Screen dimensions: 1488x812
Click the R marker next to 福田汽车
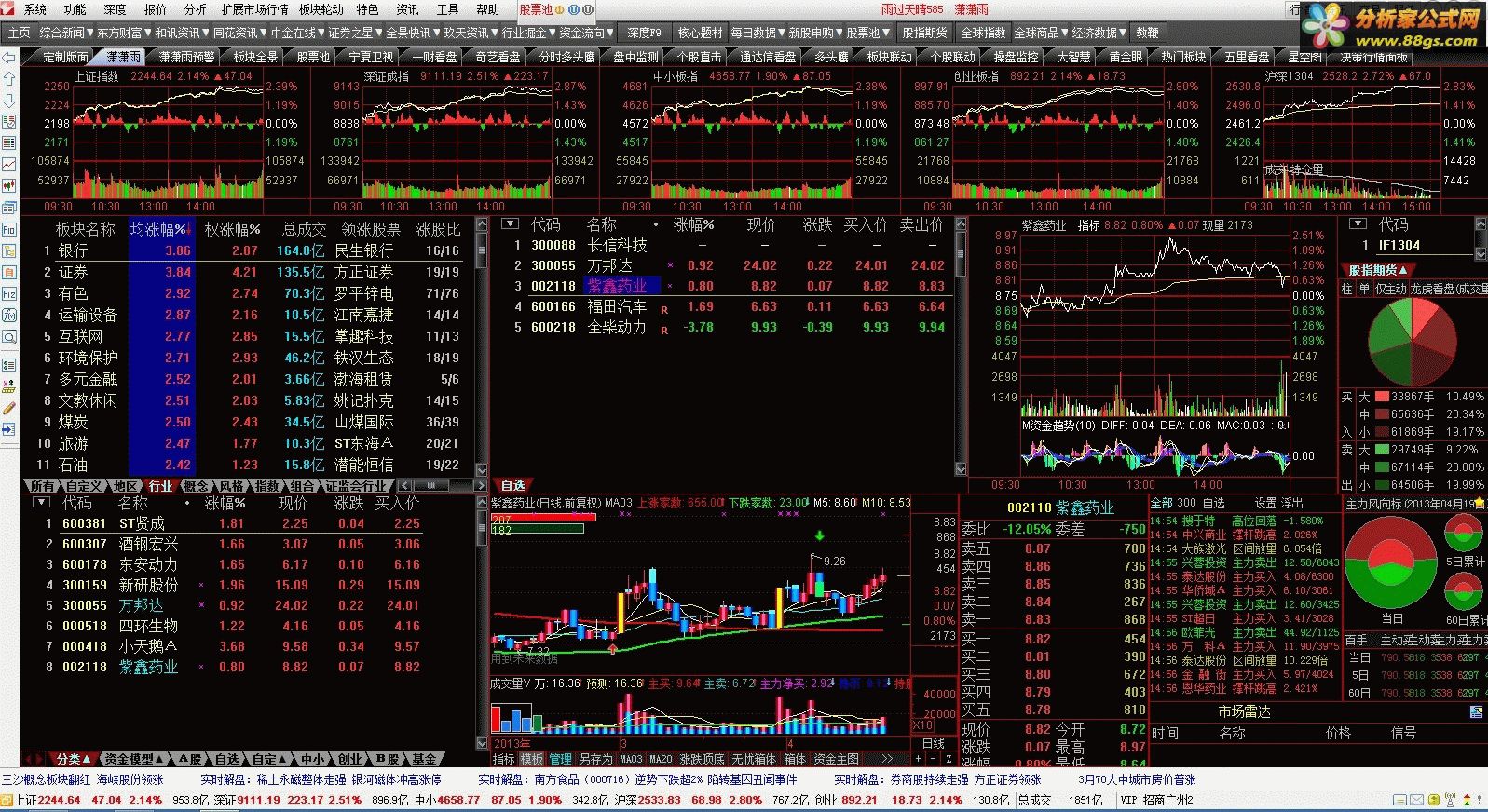point(664,309)
